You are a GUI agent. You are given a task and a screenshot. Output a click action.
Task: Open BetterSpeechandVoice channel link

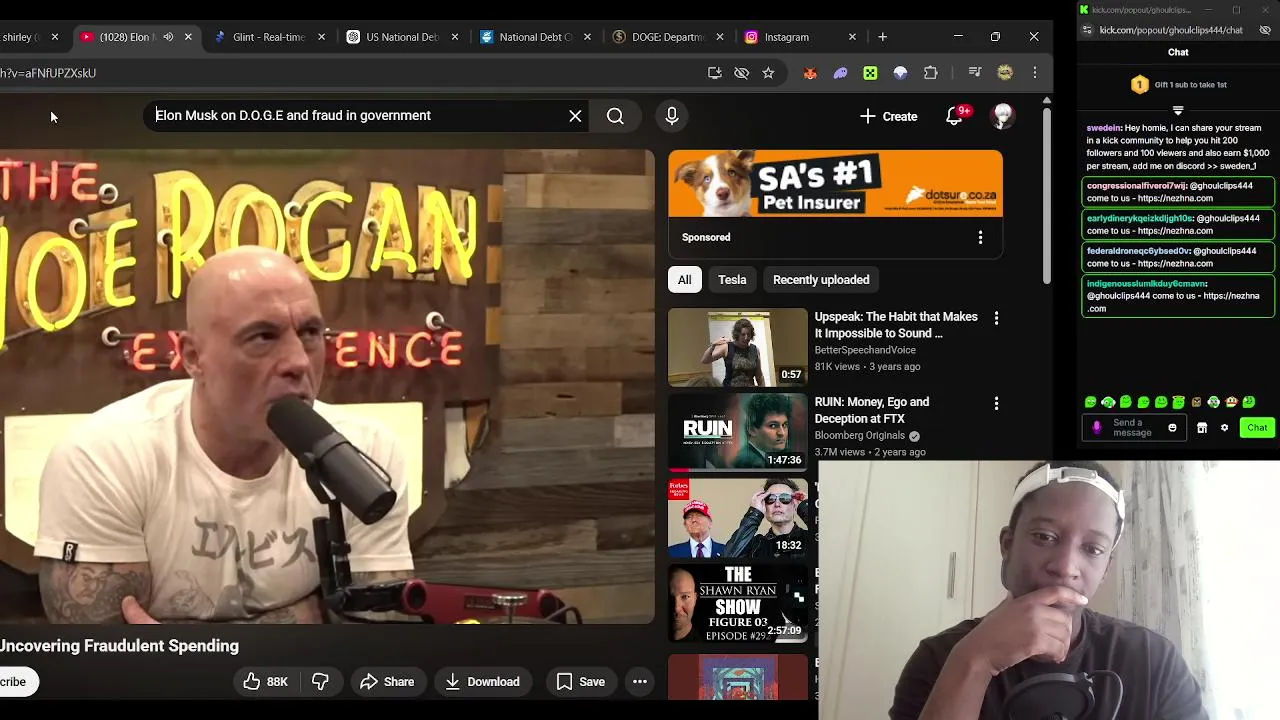865,350
